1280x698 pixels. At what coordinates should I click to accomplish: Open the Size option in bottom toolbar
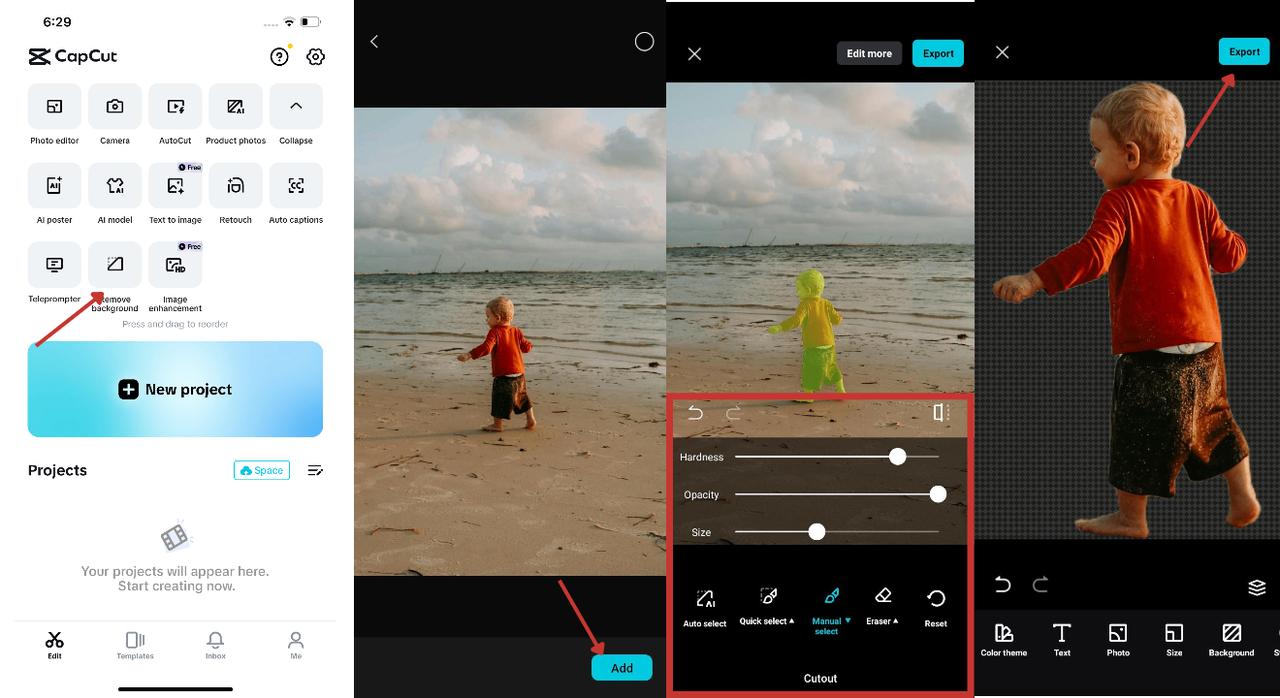pos(1174,640)
